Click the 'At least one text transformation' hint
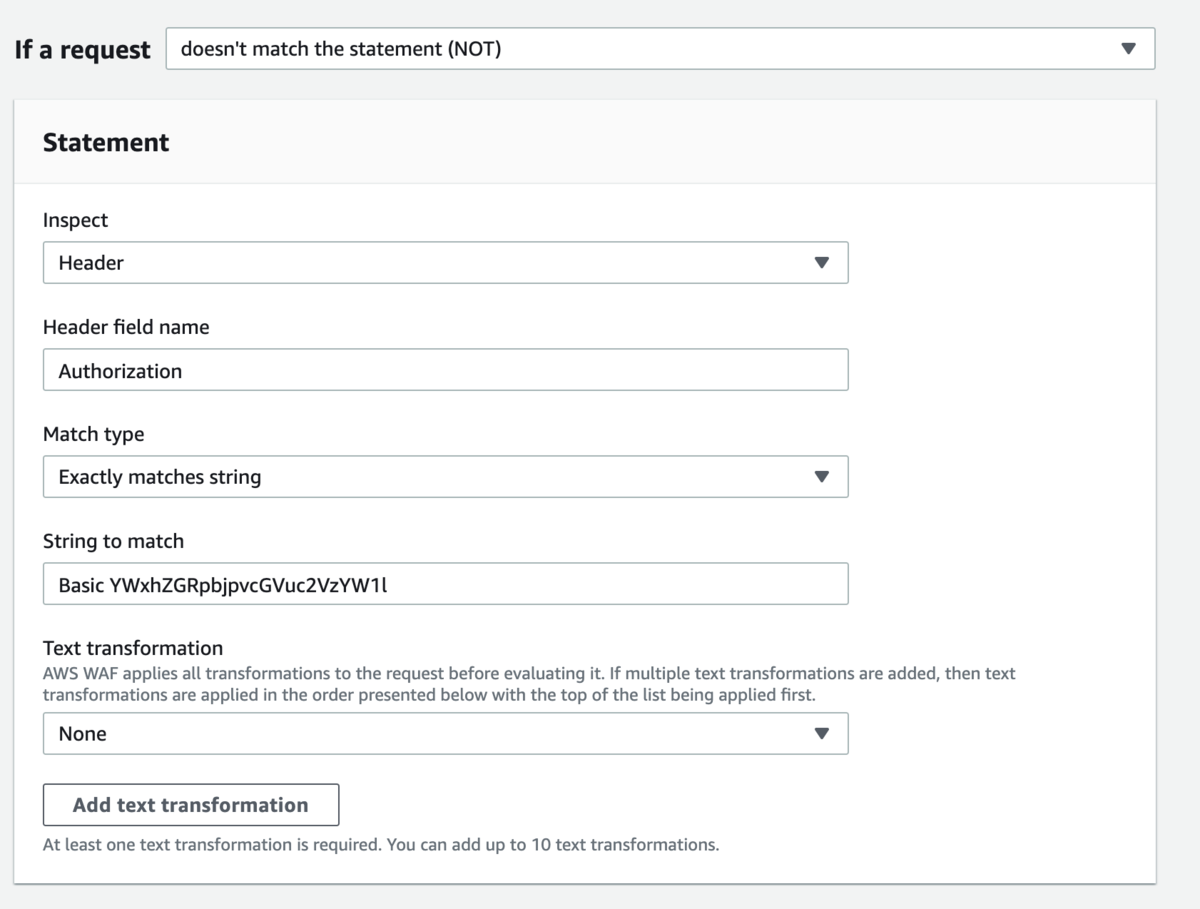1200x909 pixels. 380,844
